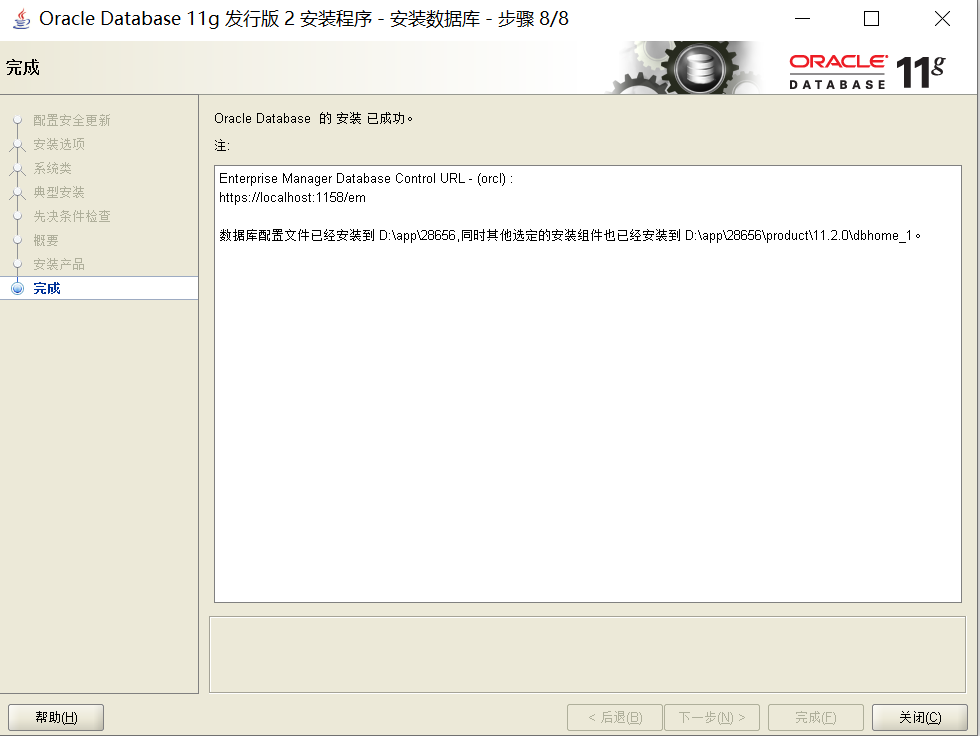Maximize the installer window

coord(871,19)
